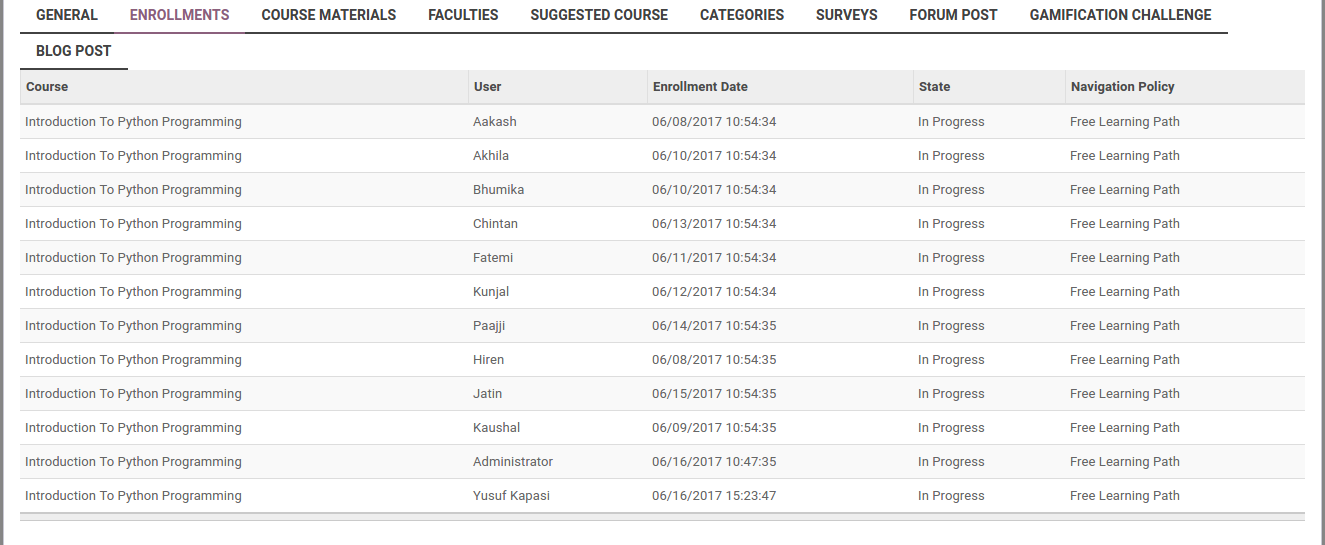Click the Kaushal enrollment row
Viewport: 1325px width, 545px height.
coord(496,428)
